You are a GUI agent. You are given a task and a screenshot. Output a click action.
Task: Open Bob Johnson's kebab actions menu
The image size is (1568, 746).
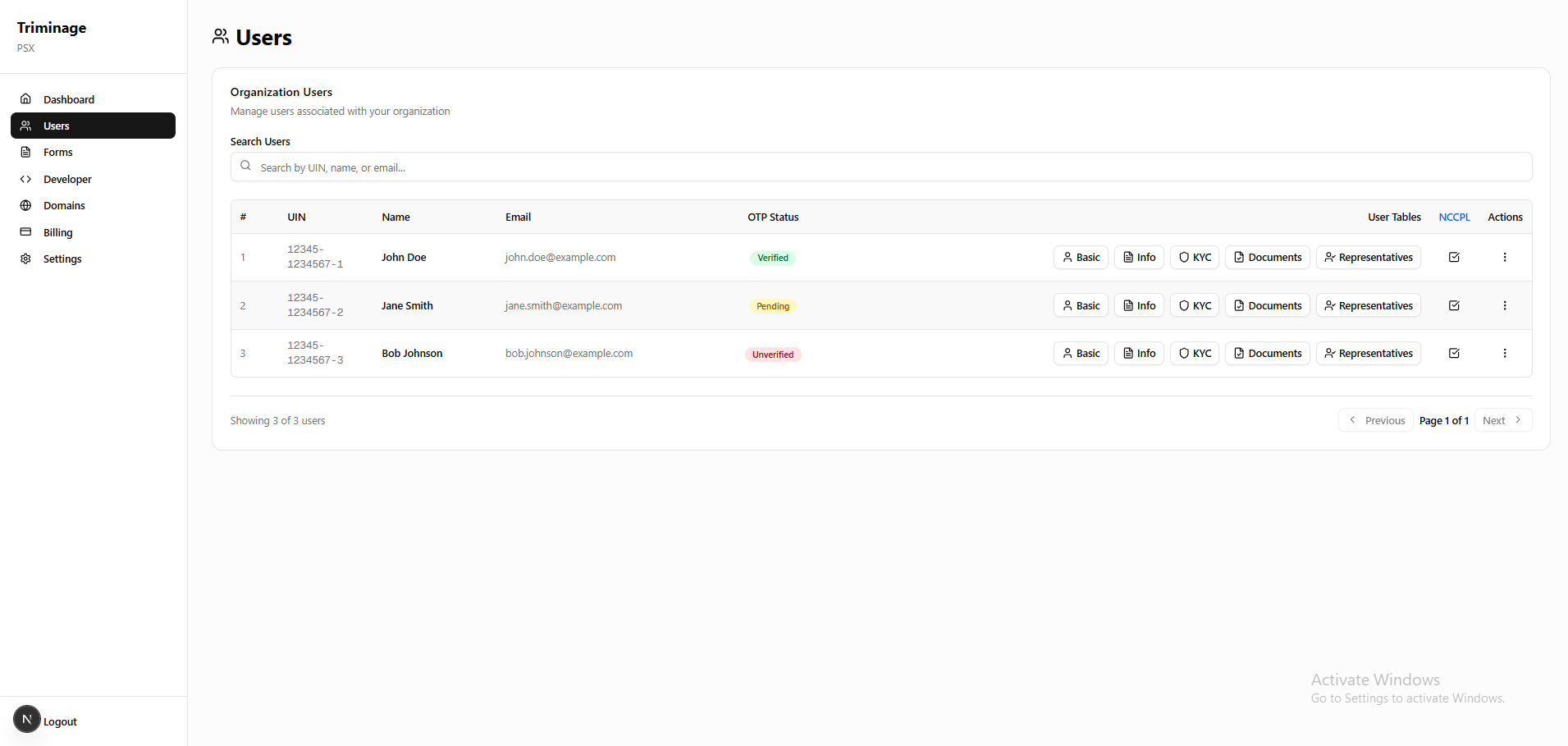1505,353
